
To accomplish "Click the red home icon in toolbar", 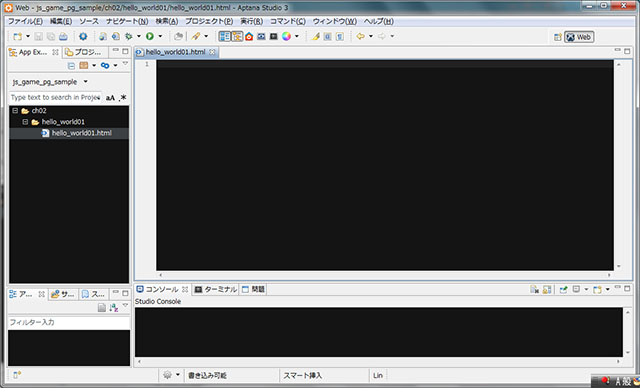I will point(249,36).
